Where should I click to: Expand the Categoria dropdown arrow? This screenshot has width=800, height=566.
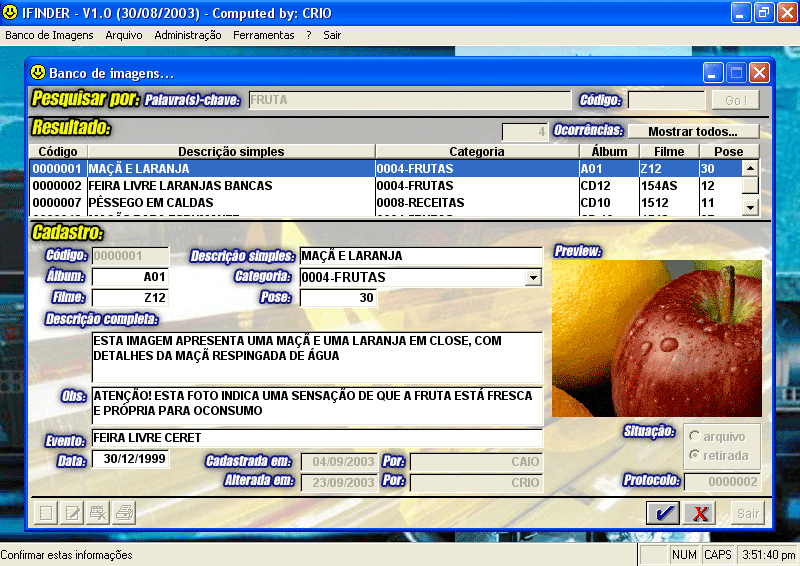pyautogui.click(x=533, y=277)
